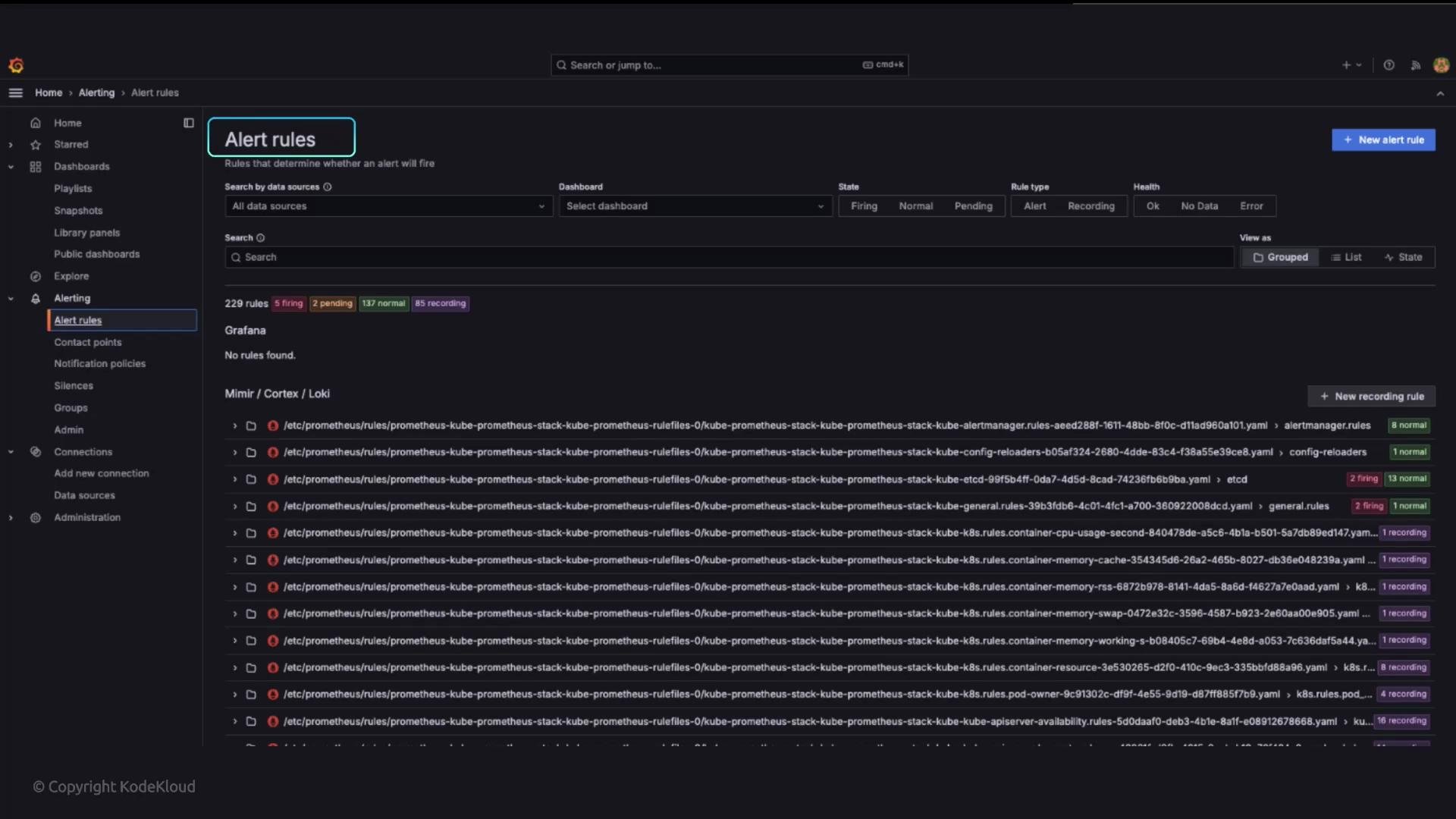Click New alert rule button
Viewport: 1456px width, 819px height.
[1383, 140]
